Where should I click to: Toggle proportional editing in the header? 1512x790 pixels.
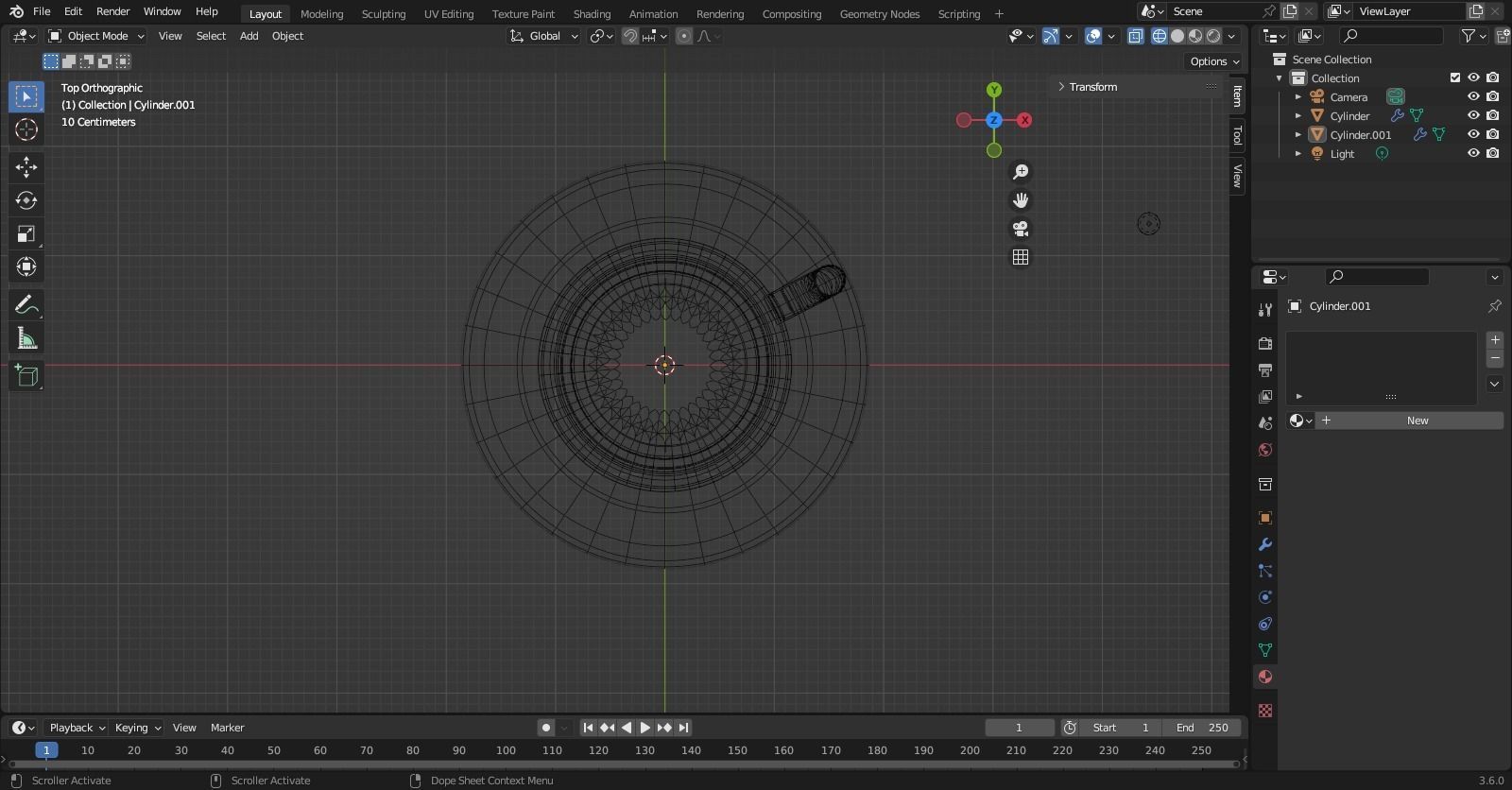coord(684,36)
